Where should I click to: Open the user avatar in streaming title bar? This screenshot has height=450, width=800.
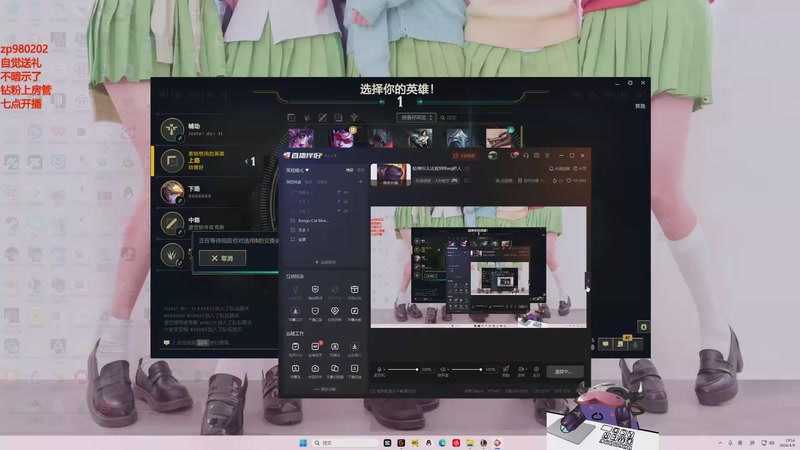[492, 156]
